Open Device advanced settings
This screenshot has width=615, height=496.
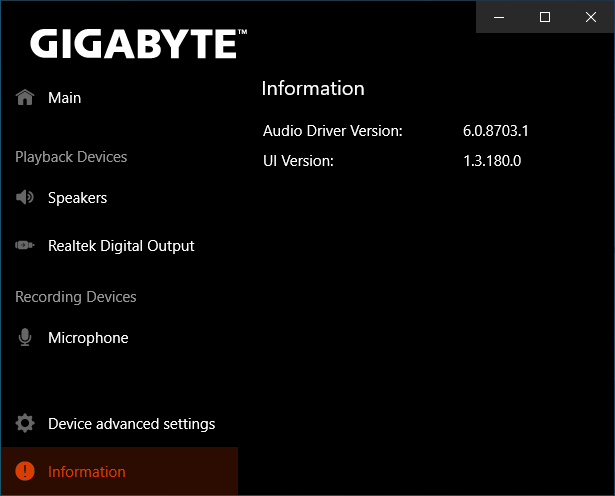(131, 424)
